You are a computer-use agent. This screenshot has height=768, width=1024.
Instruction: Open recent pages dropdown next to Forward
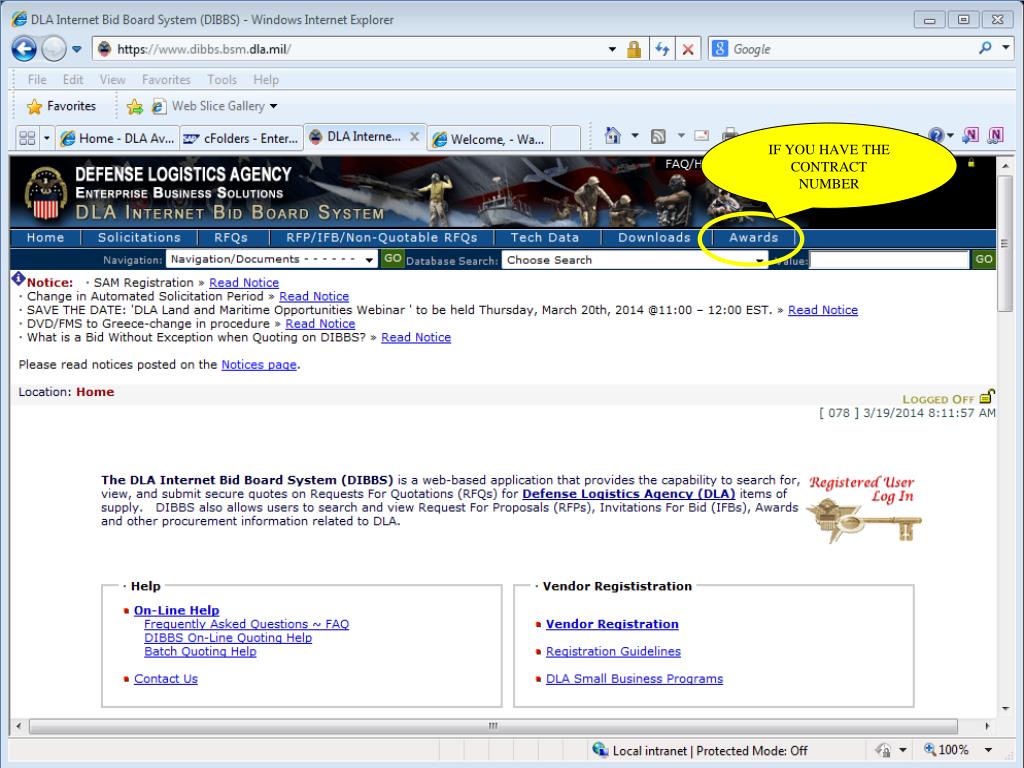(x=76, y=49)
